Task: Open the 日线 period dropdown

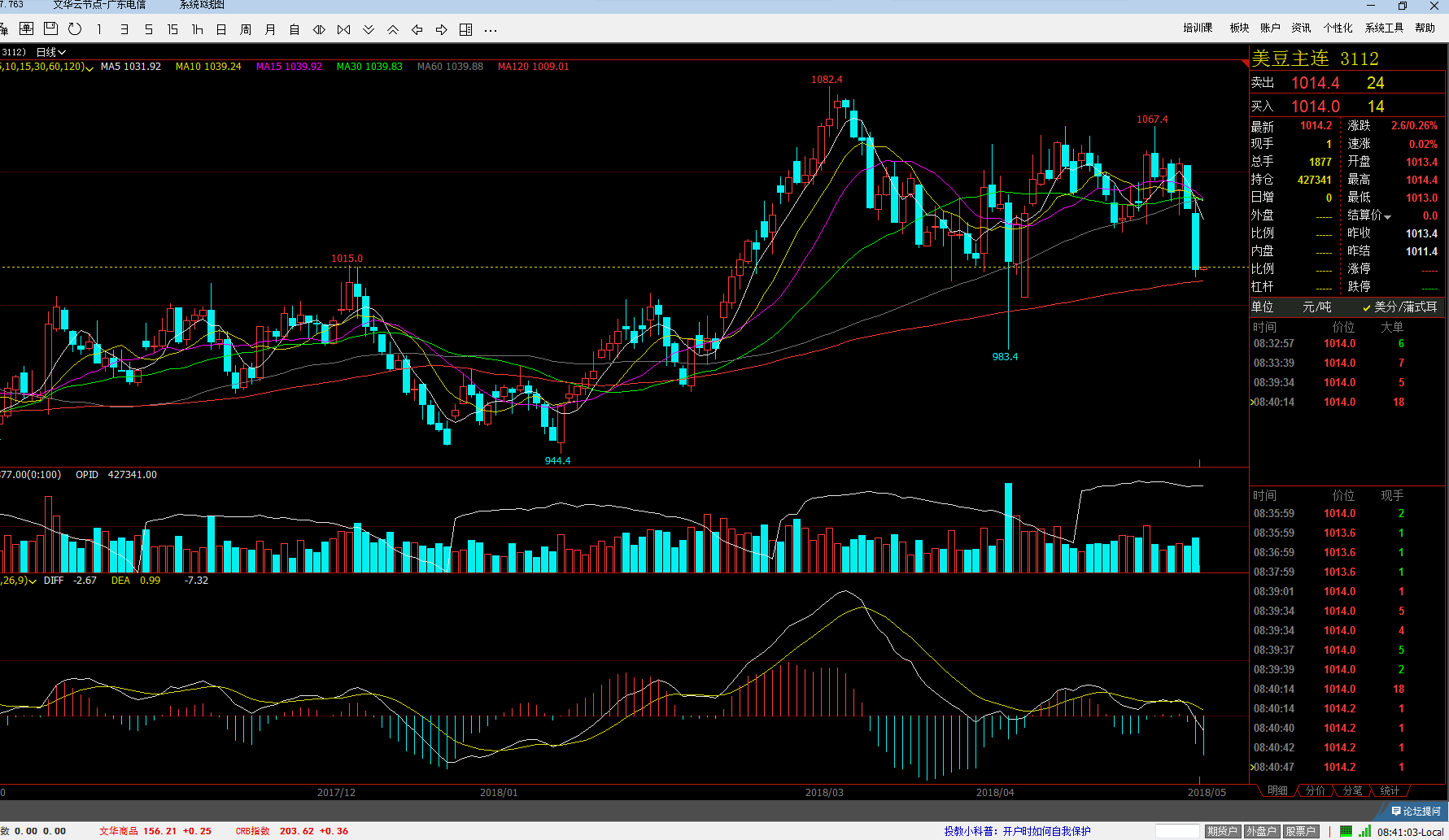Action: [50, 52]
